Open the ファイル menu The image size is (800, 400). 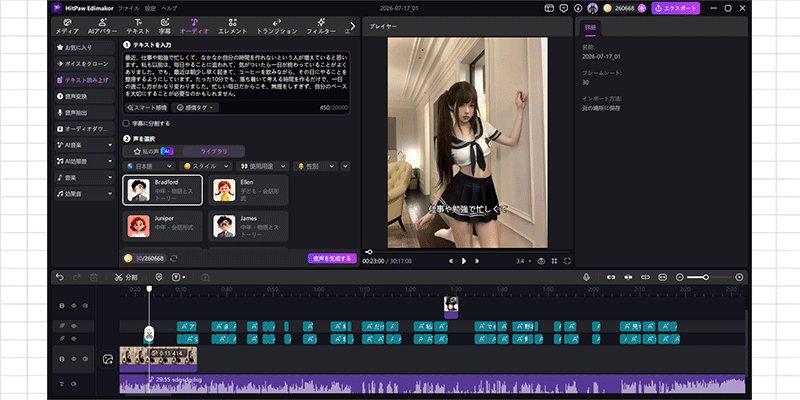pyautogui.click(x=128, y=8)
